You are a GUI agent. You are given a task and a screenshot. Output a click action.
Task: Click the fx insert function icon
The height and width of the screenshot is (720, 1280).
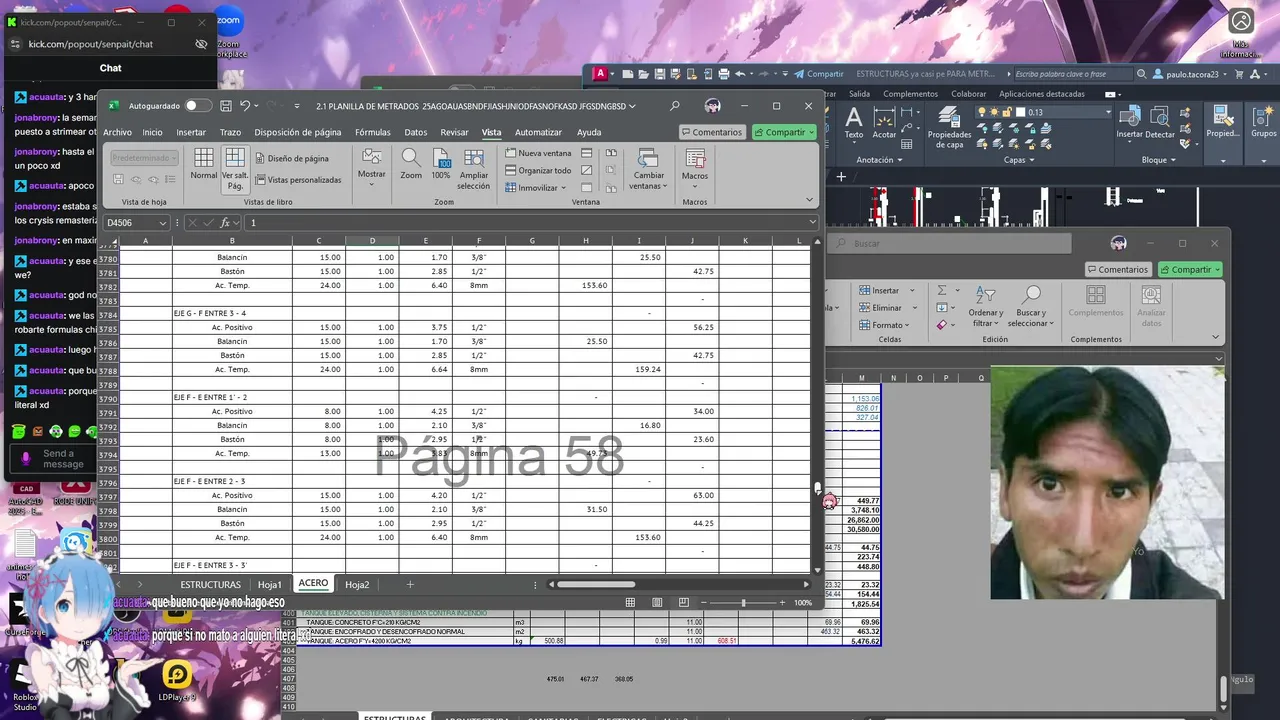tap(225, 222)
